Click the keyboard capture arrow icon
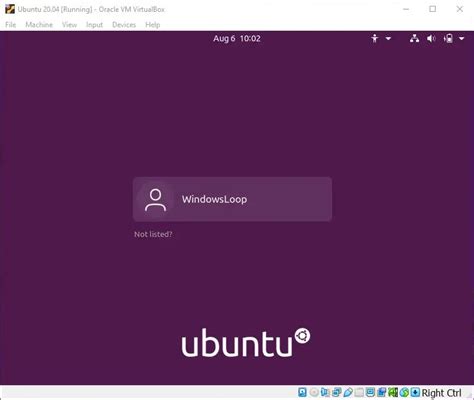 click(x=415, y=392)
